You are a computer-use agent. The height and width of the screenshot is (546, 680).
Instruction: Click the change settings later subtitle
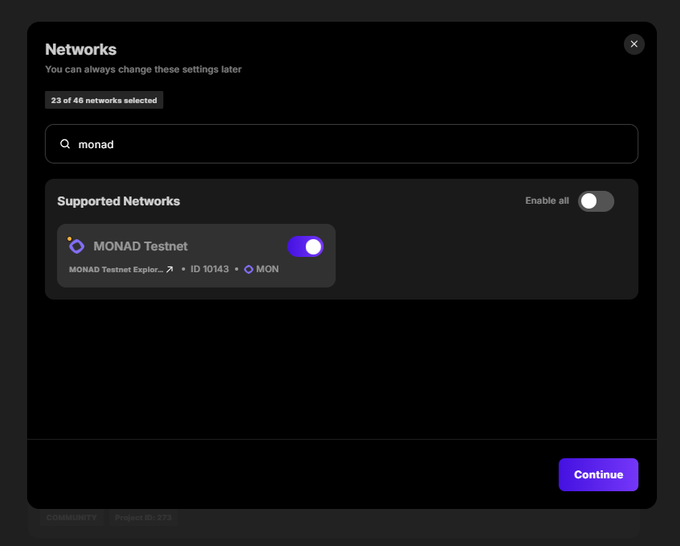click(x=143, y=69)
